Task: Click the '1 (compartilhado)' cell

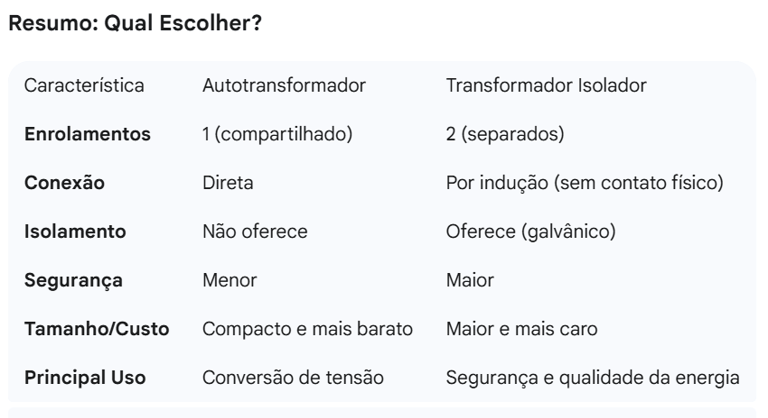Action: point(278,134)
